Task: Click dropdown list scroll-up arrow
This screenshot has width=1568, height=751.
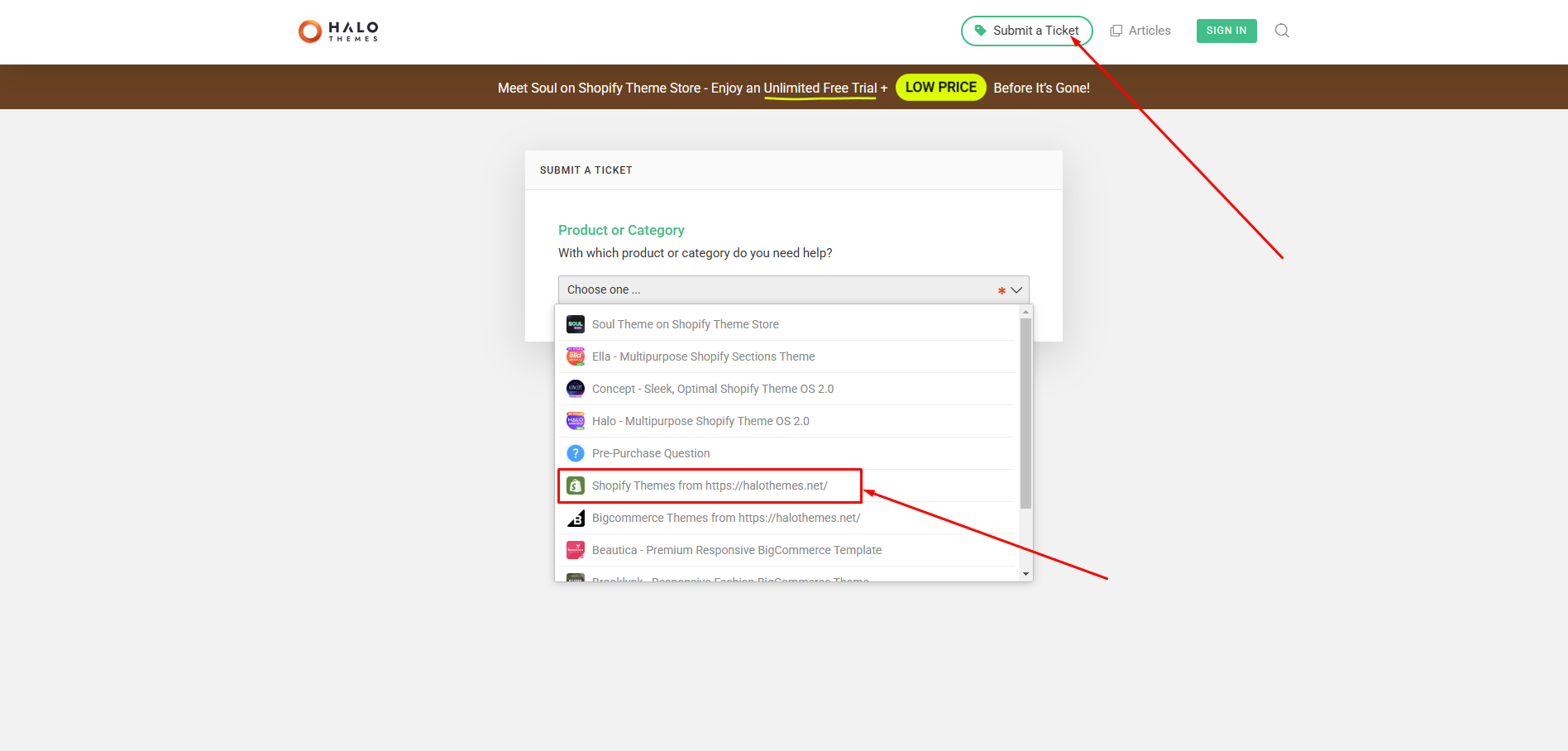Action: 1025,313
